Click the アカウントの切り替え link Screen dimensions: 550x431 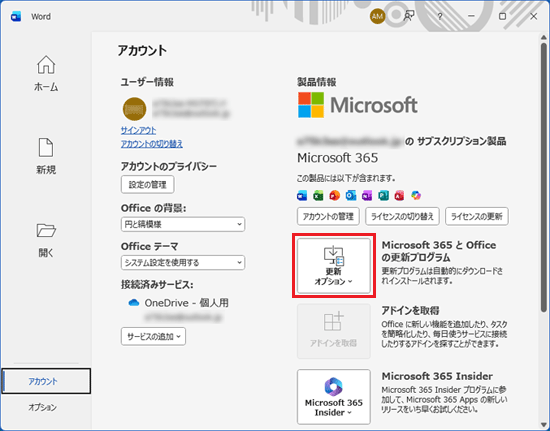point(152,144)
